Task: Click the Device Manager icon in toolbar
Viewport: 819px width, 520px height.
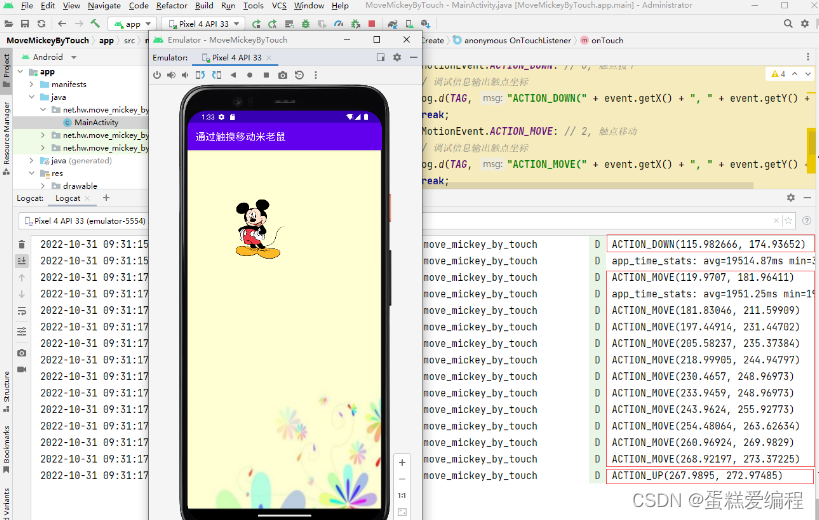Action: pos(410,24)
